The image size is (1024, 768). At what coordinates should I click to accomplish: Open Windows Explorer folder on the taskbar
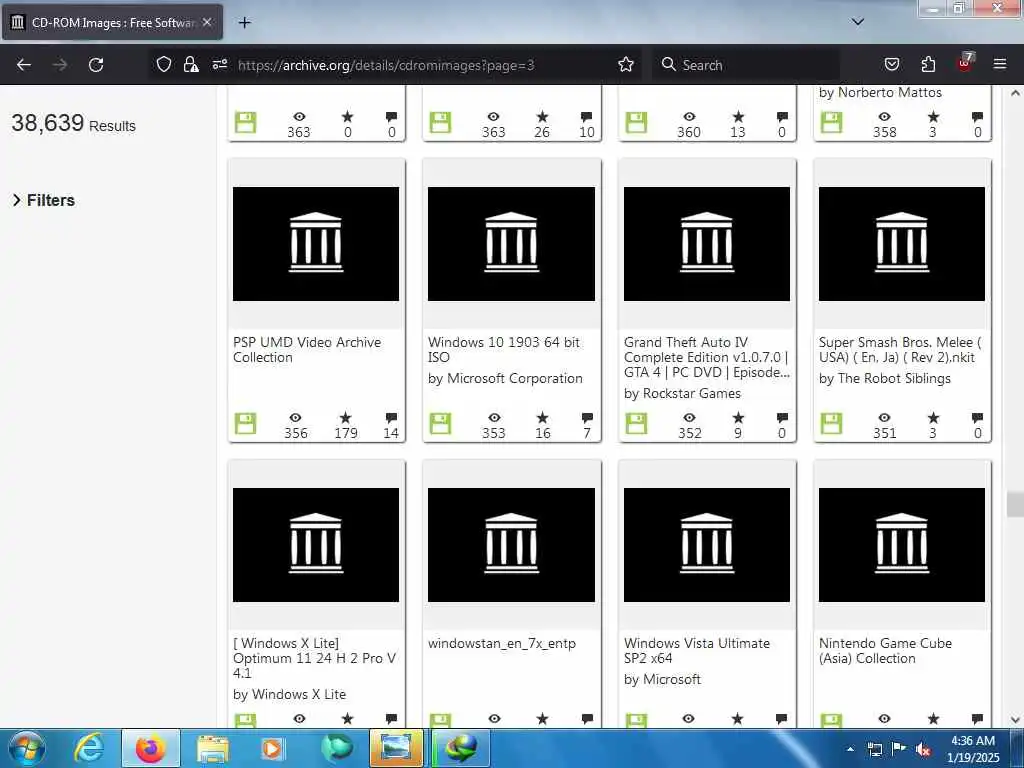tap(212, 749)
